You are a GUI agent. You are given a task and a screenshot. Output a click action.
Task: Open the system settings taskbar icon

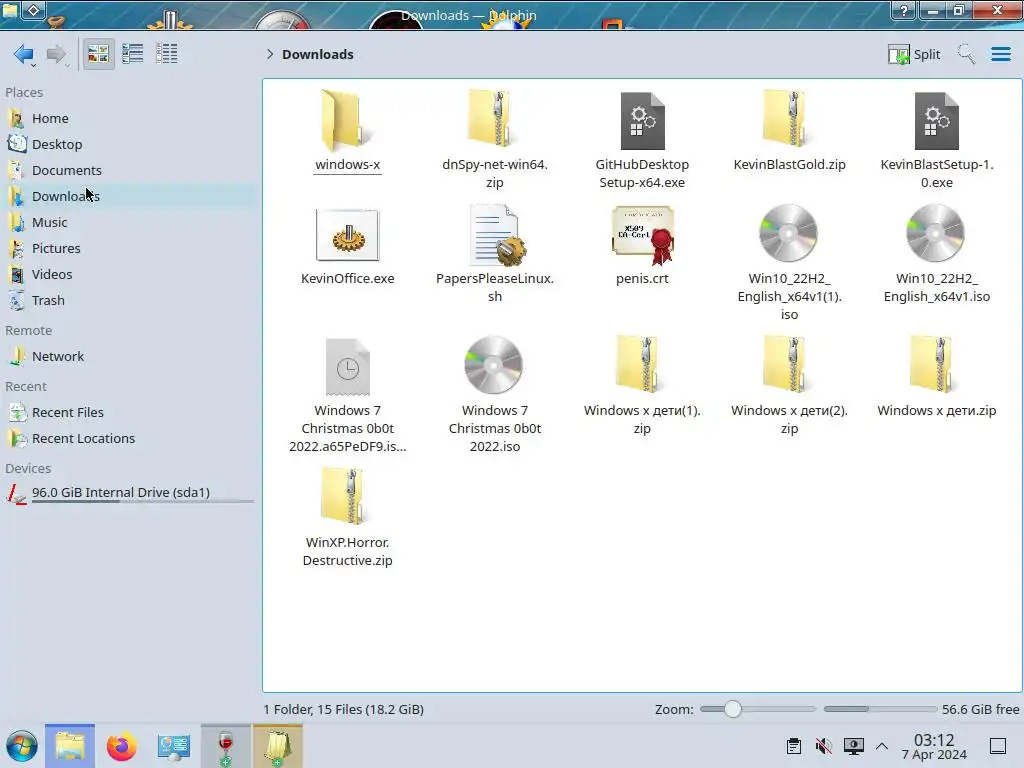174,746
